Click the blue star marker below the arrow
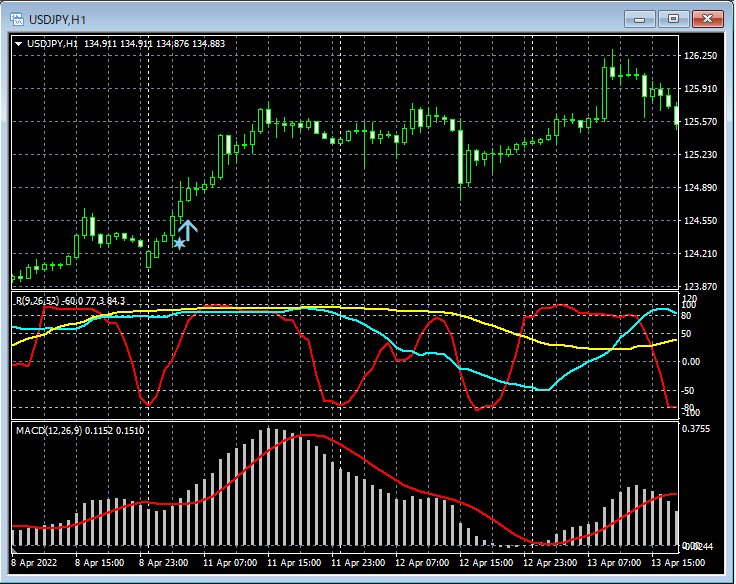 179,243
